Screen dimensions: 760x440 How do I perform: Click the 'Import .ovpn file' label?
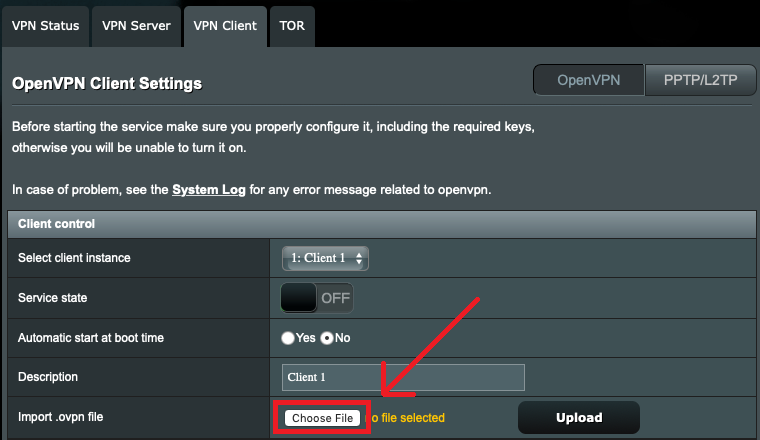[x=62, y=417]
